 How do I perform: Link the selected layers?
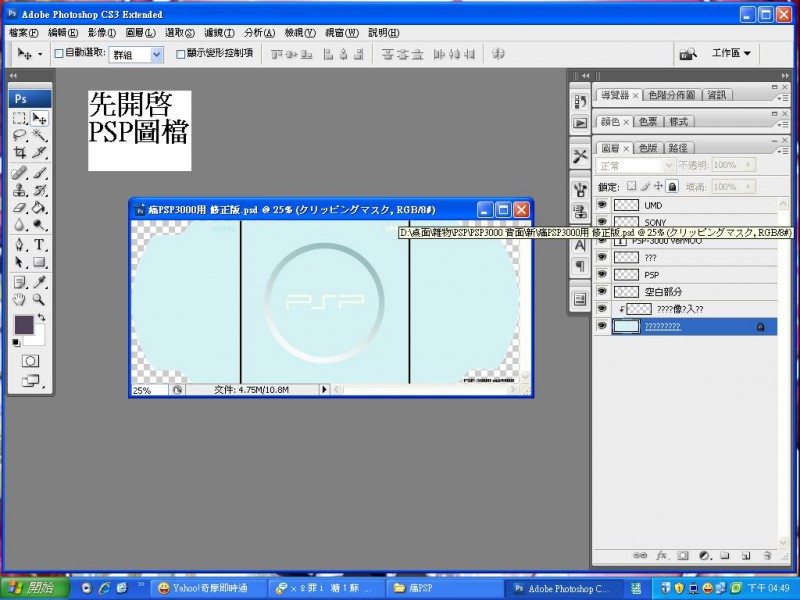640,556
